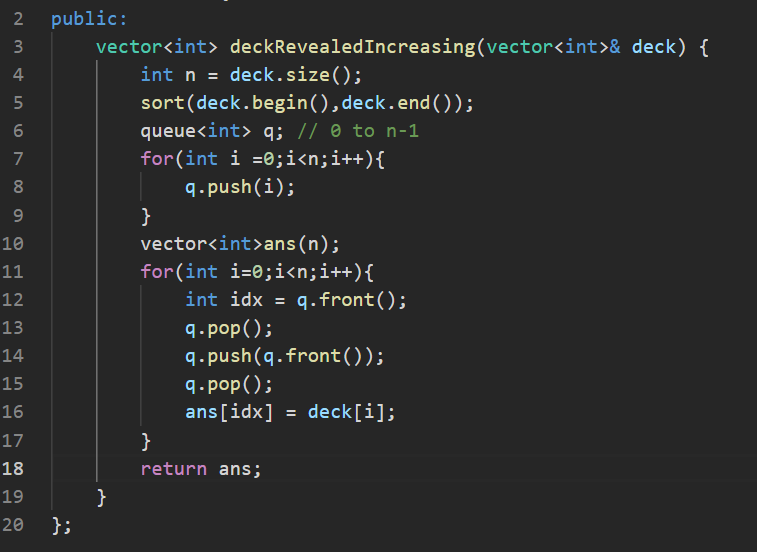Screen dimensions: 757x552
Task: Click the comment '// 0 to n-1'
Action: [x=358, y=131]
